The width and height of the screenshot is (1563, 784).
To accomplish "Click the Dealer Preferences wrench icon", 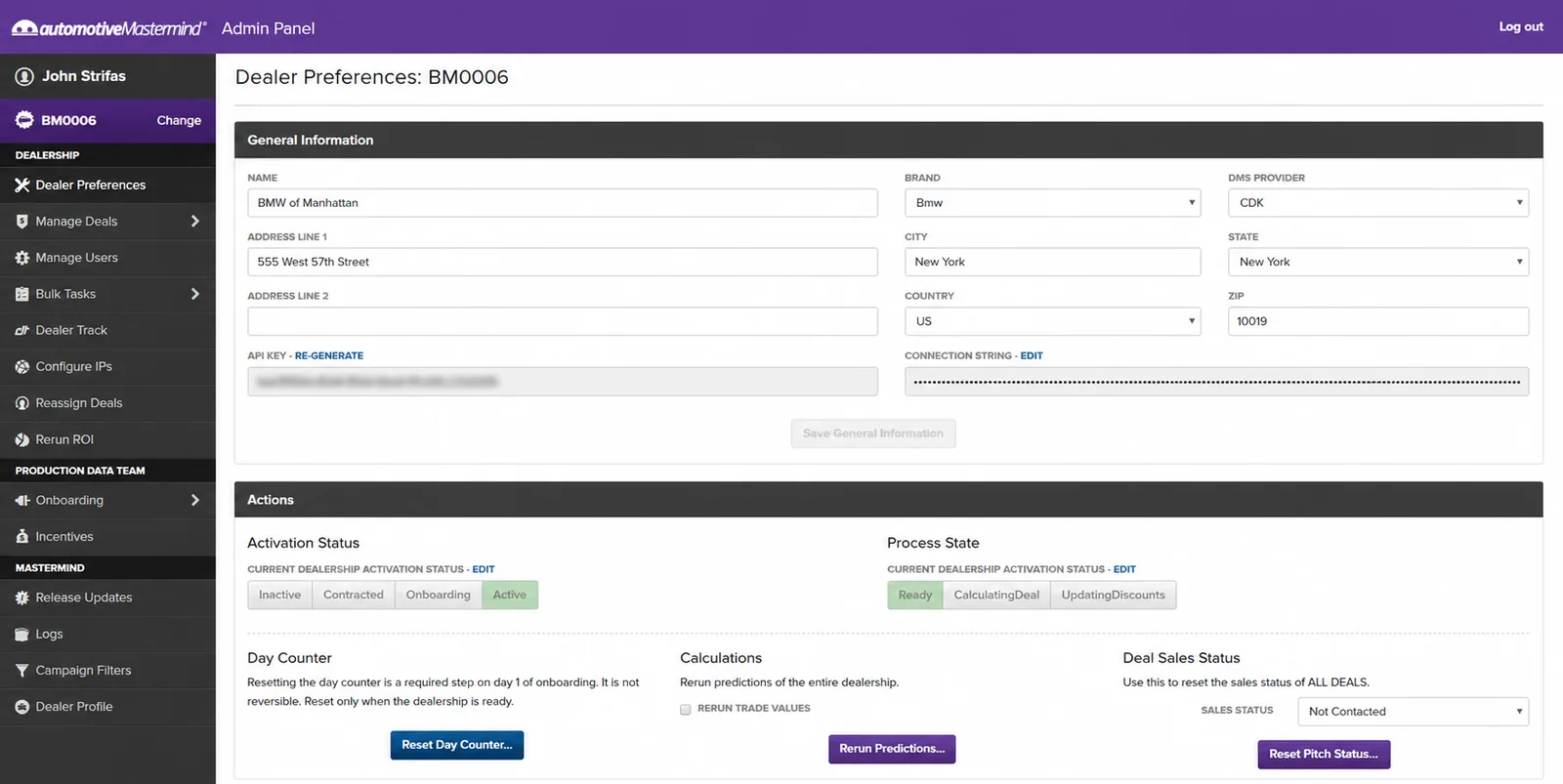I will pyautogui.click(x=22, y=185).
